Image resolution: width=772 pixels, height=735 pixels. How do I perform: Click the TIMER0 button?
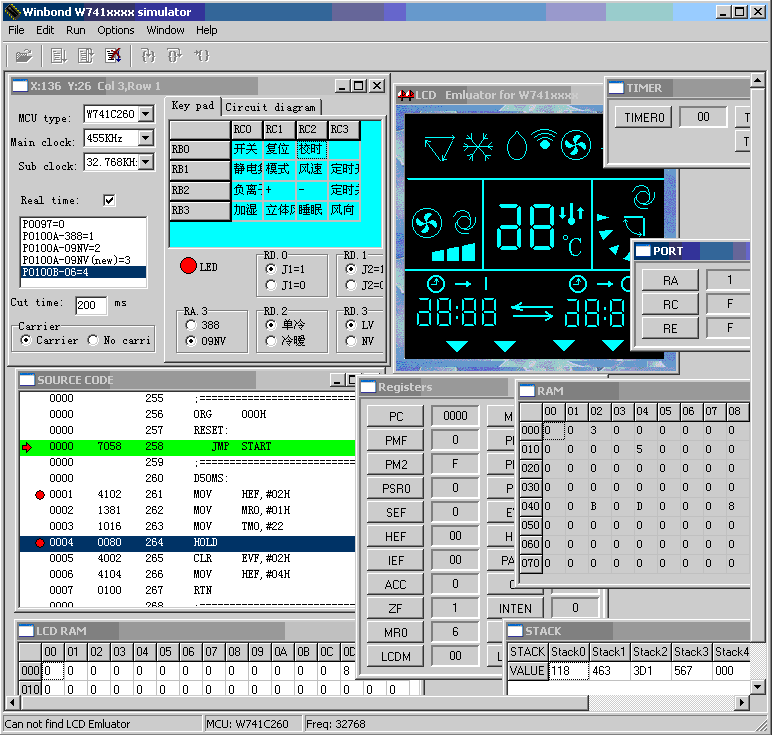point(644,118)
